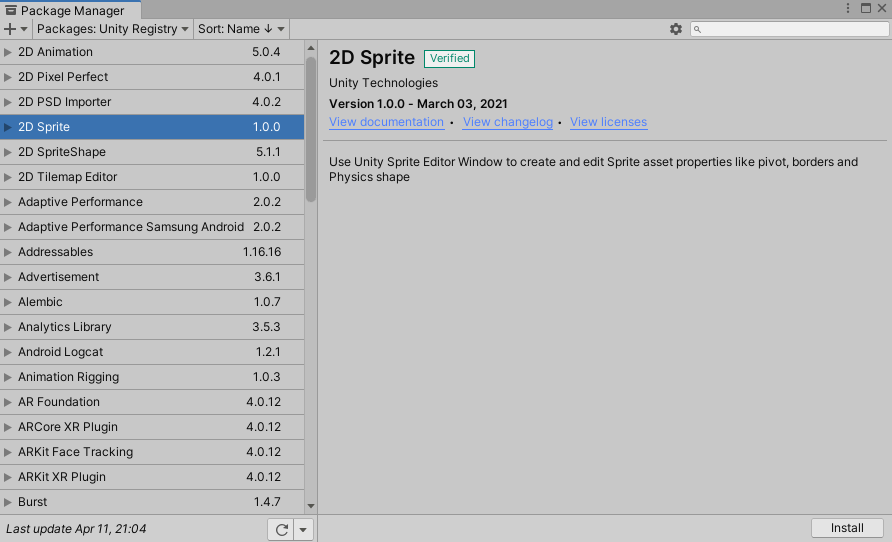Select Animation Rigging package
The image size is (892, 542).
152,377
